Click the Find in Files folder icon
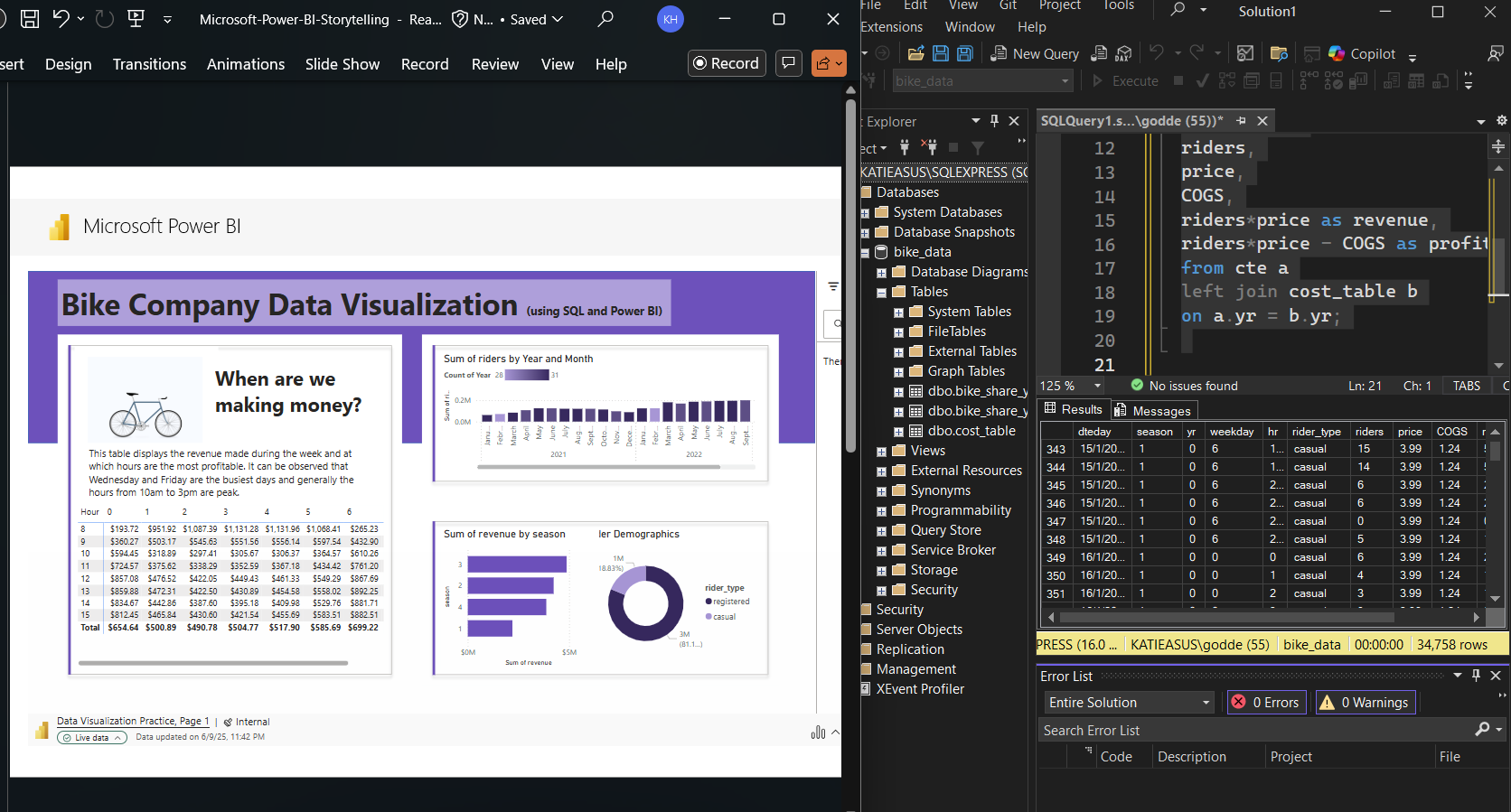 [x=1278, y=53]
